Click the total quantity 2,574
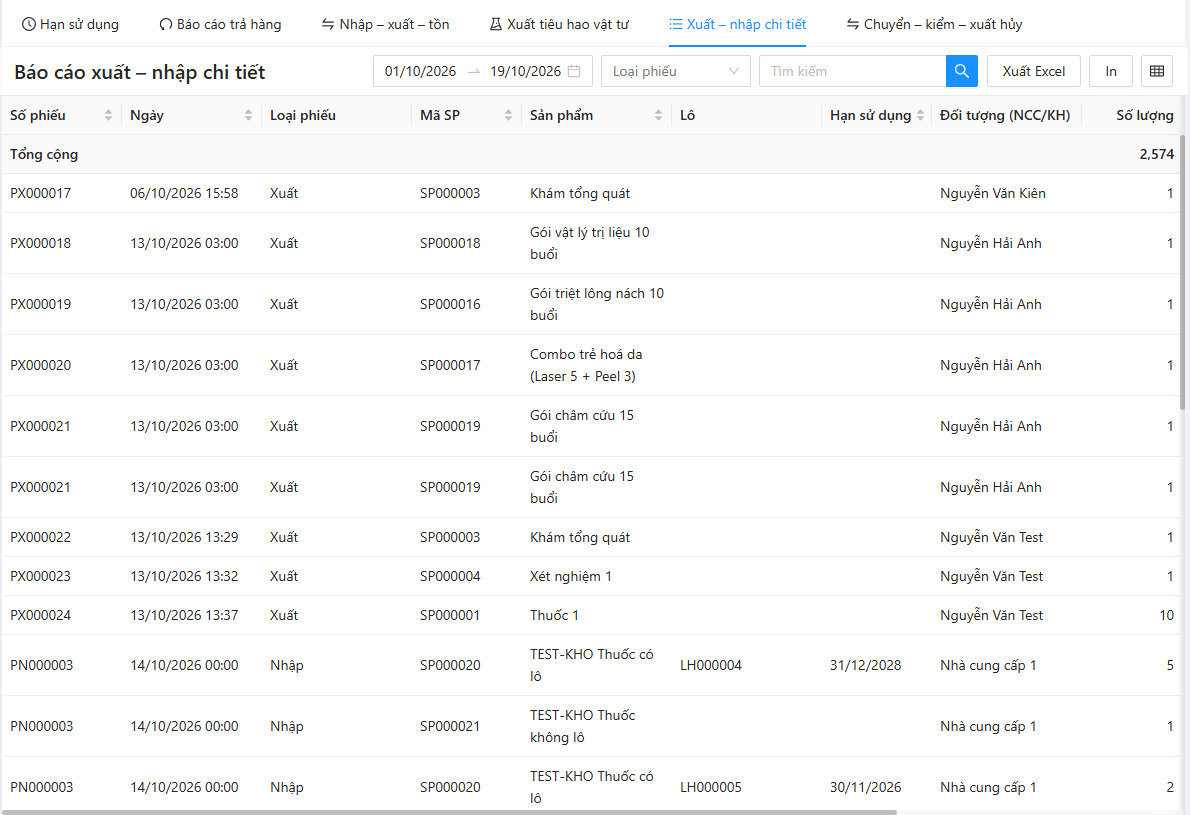 tap(1157, 154)
